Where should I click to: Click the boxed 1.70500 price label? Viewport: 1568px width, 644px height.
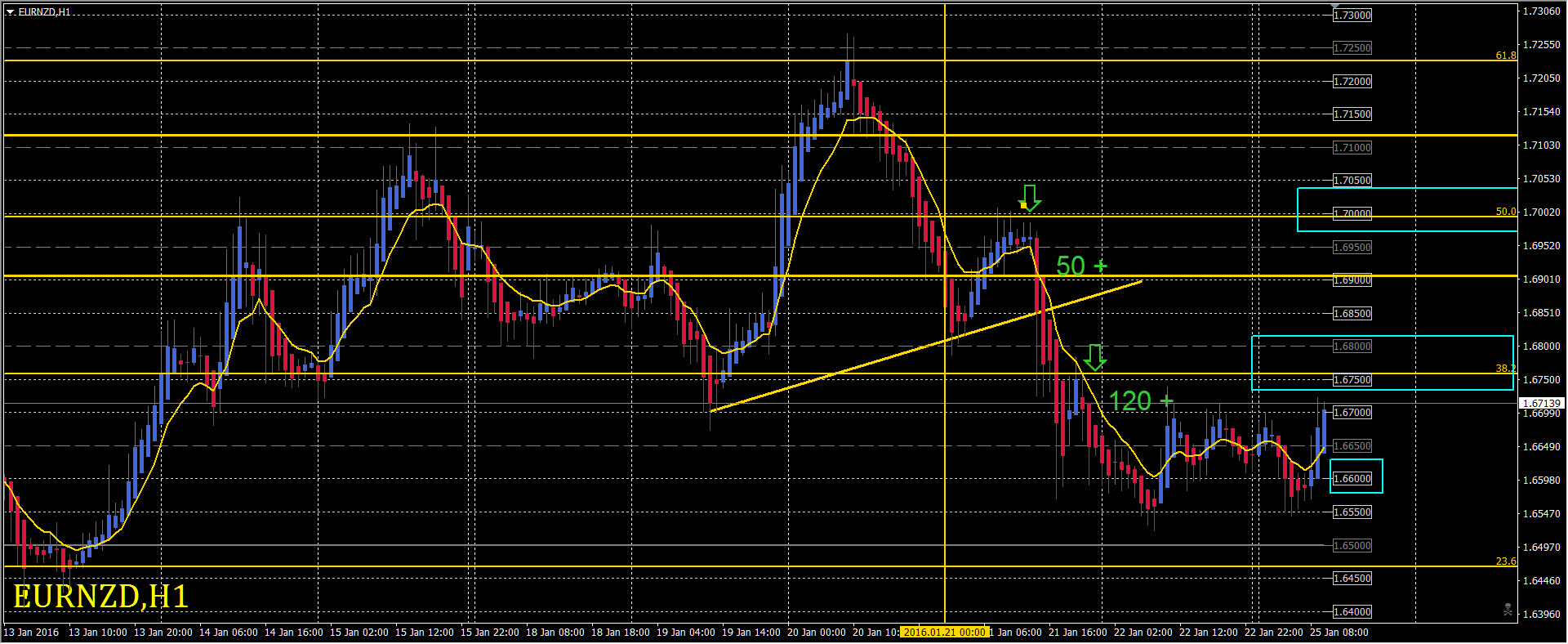(x=1352, y=181)
